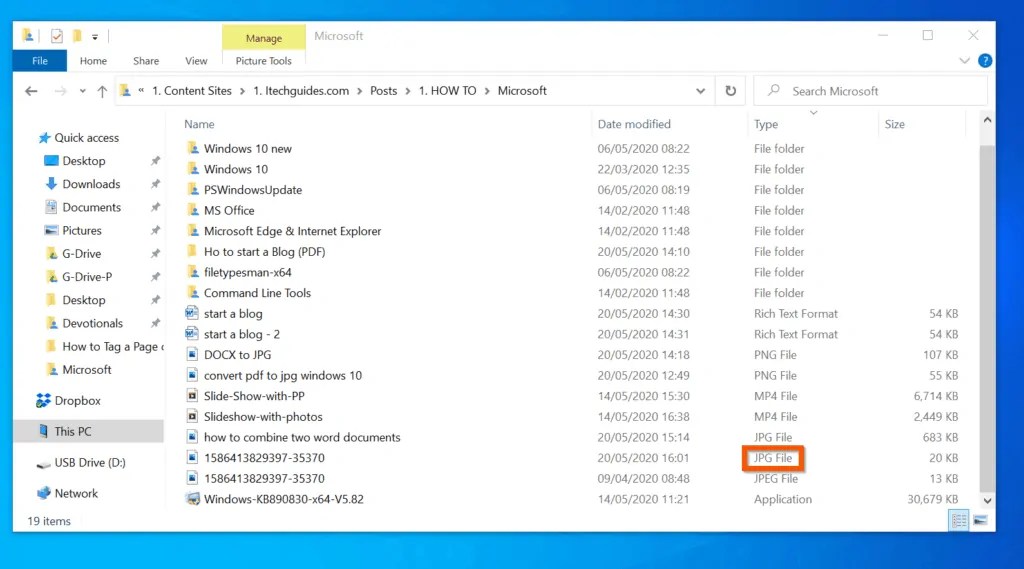Expand the chevron after the Posts breadcrumb

coord(408,91)
